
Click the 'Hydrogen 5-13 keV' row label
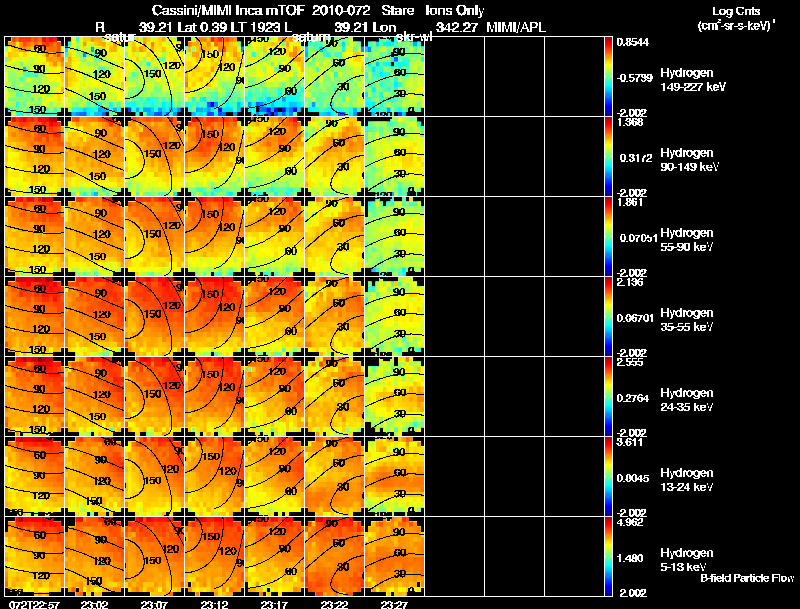(687, 560)
